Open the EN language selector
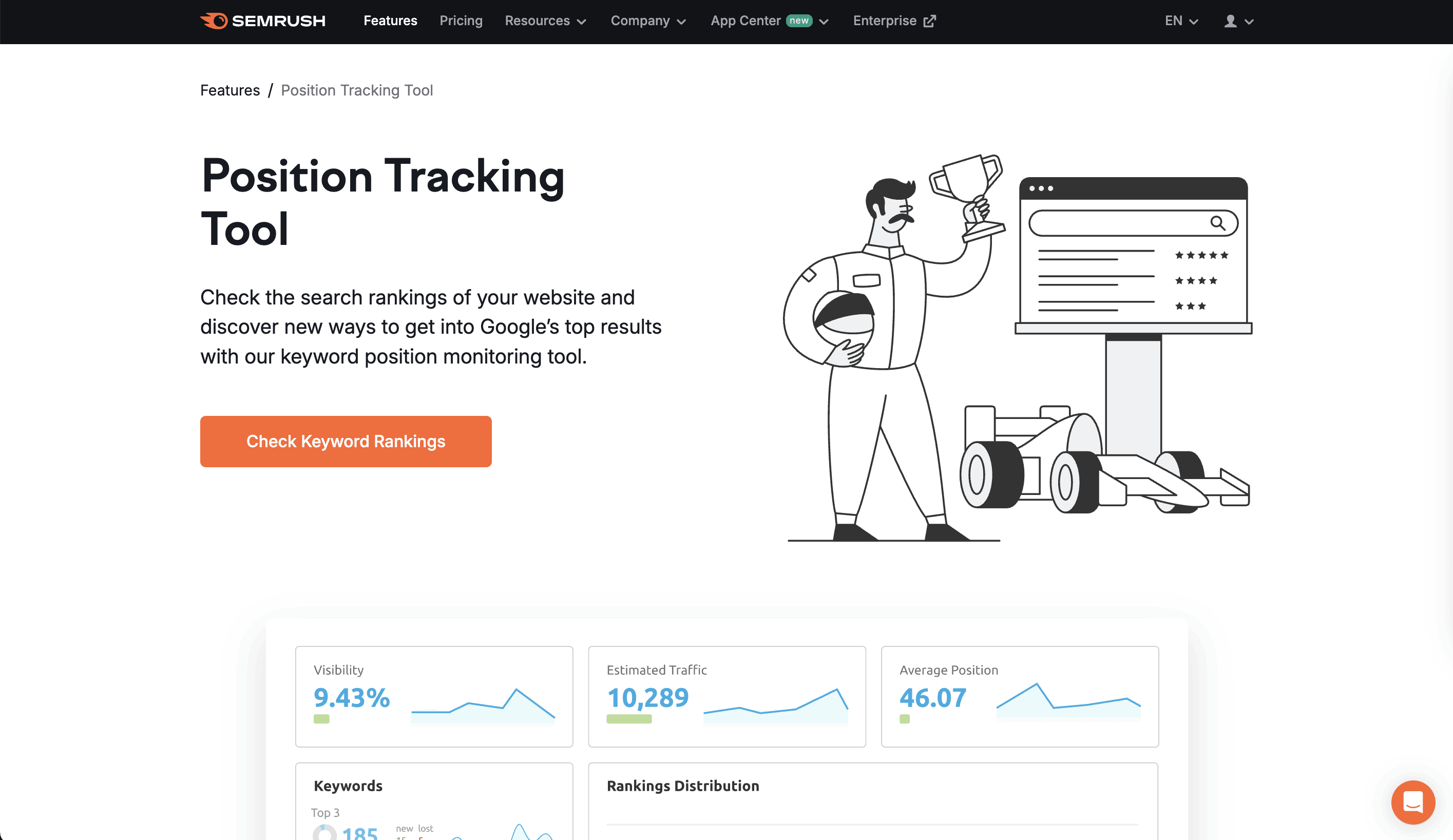The height and width of the screenshot is (840, 1453). [1181, 21]
